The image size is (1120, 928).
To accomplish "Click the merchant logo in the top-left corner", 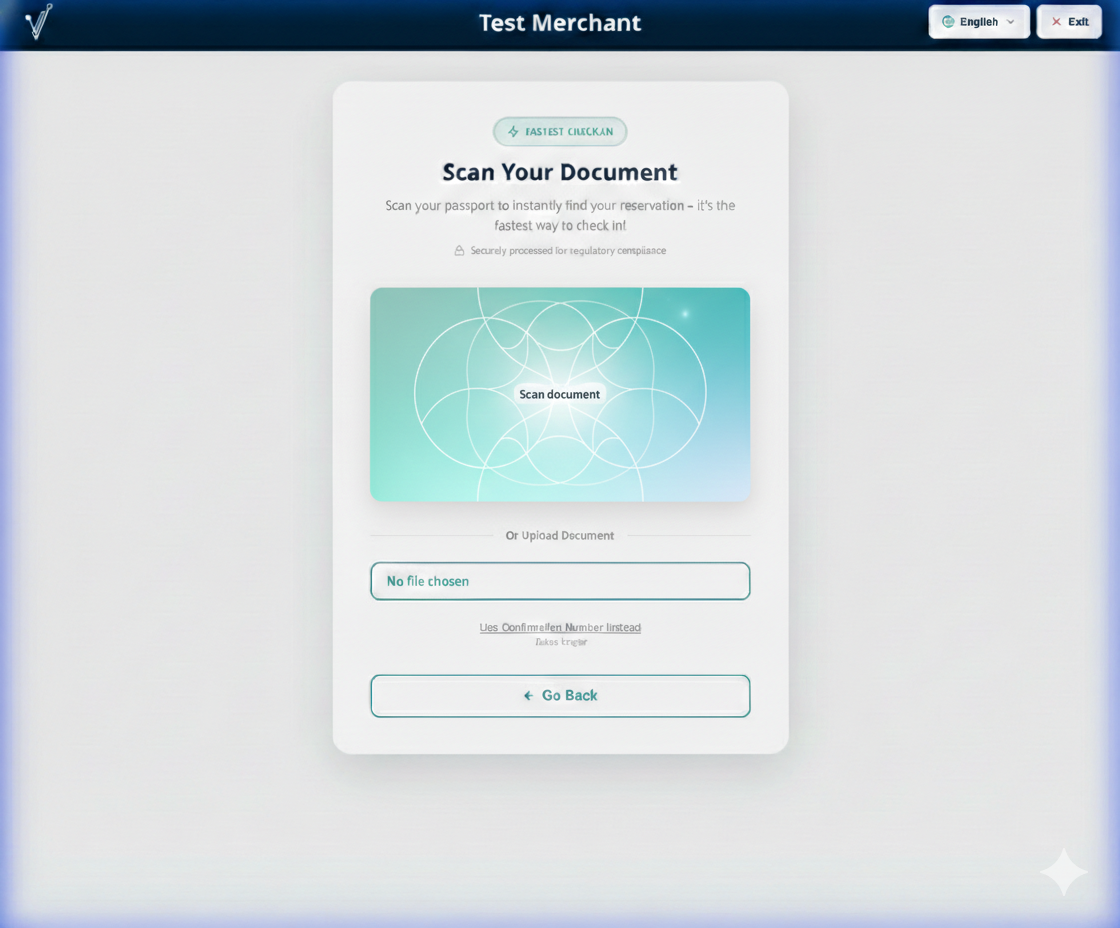I will pos(37,22).
